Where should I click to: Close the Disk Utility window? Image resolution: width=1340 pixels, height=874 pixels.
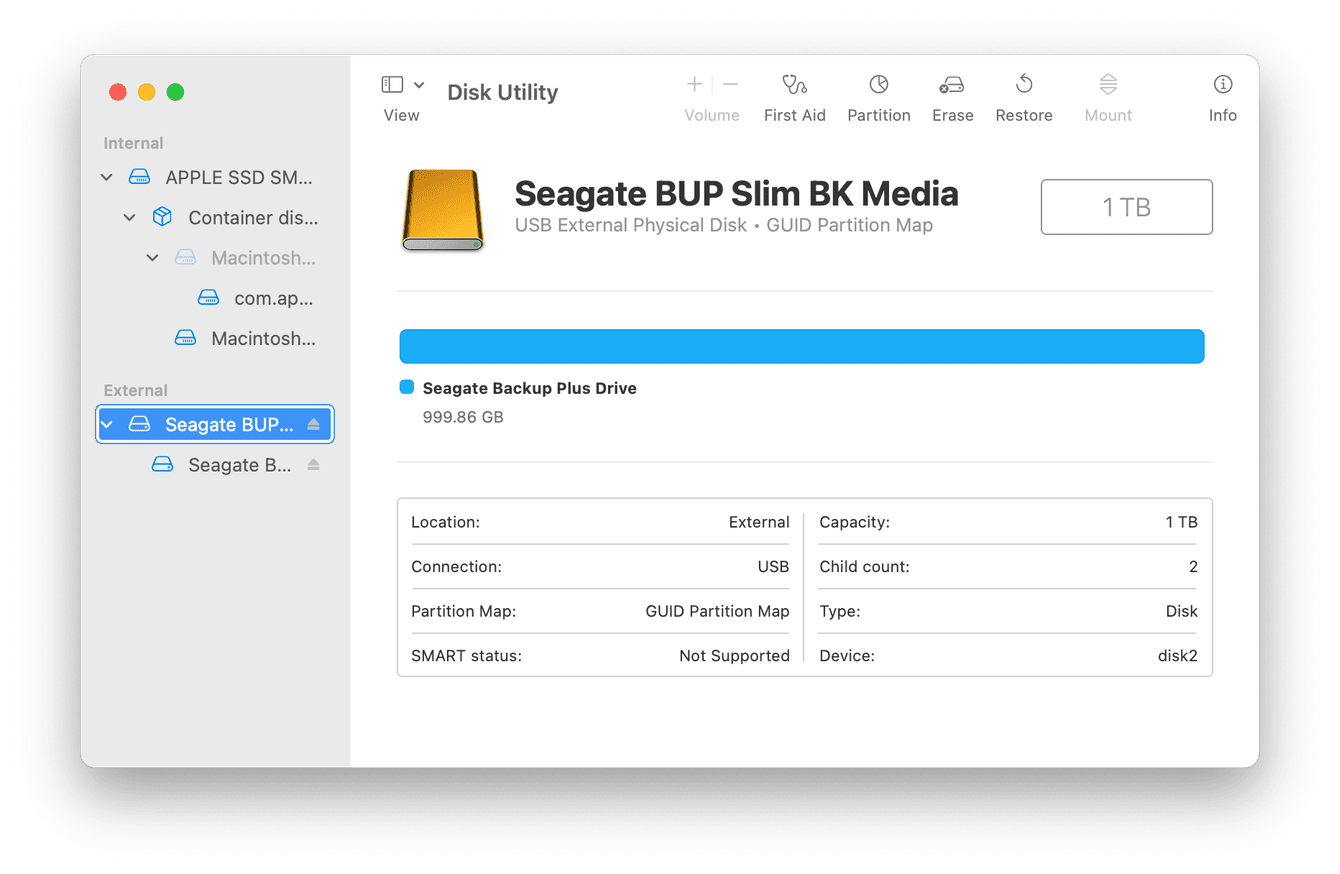118,92
